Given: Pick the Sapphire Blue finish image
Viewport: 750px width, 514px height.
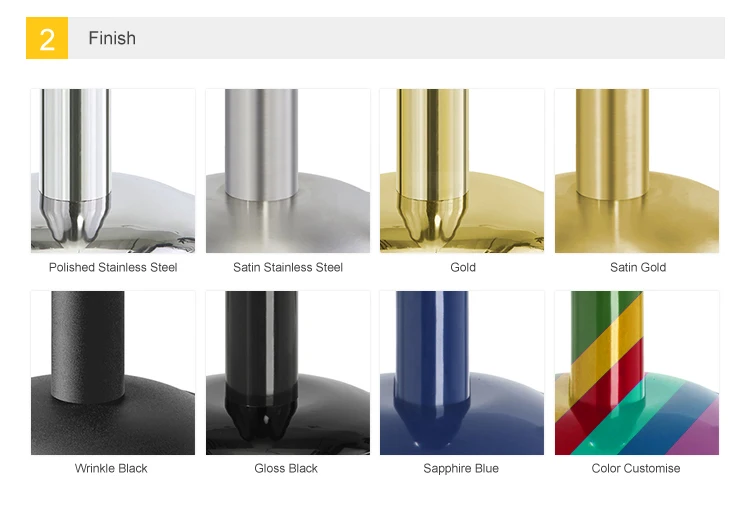Looking at the screenshot, I should click(462, 373).
